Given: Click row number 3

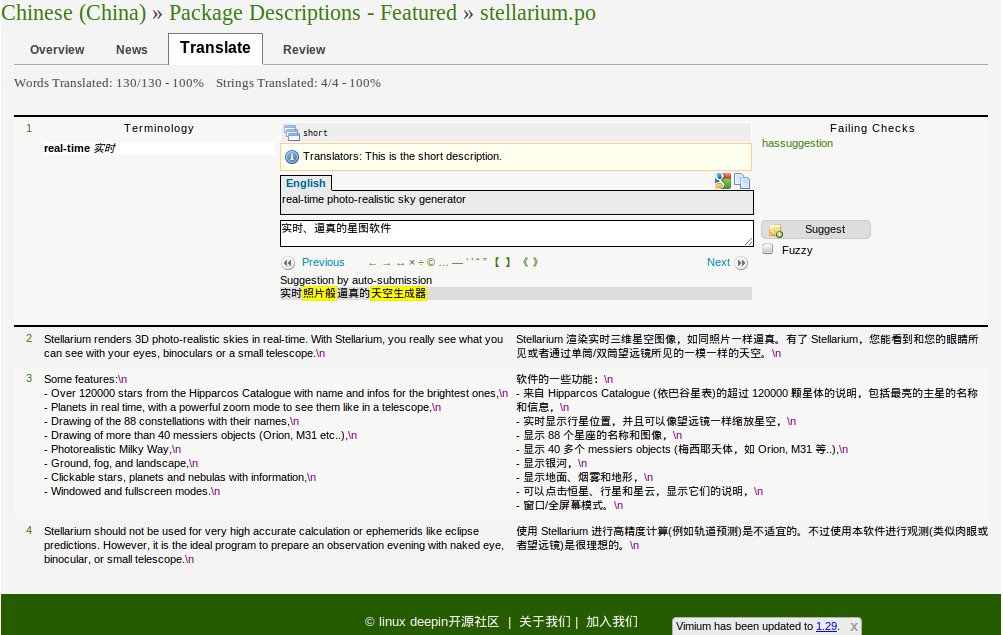Looking at the screenshot, I should click(29, 378).
